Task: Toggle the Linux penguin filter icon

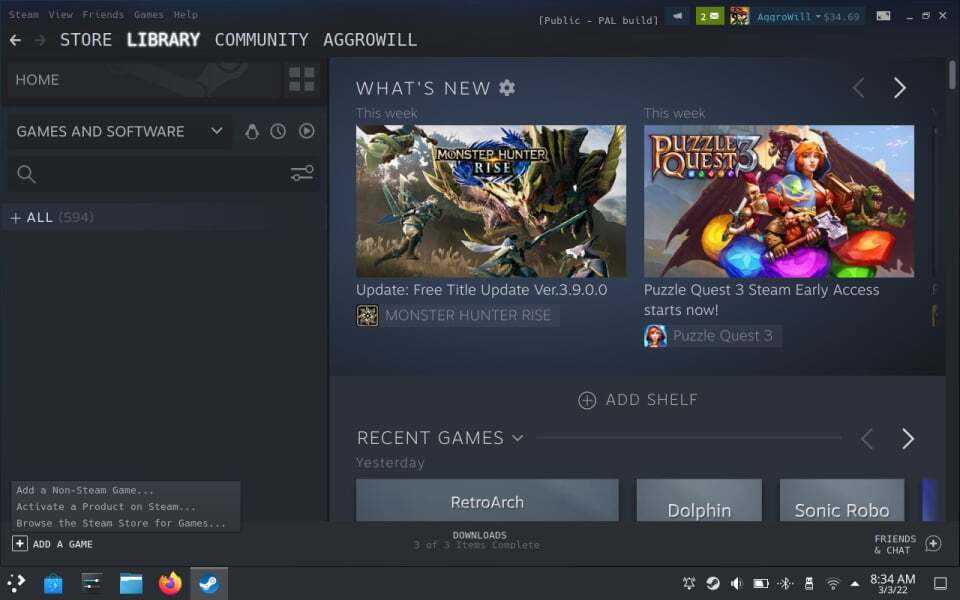Action: pos(252,131)
